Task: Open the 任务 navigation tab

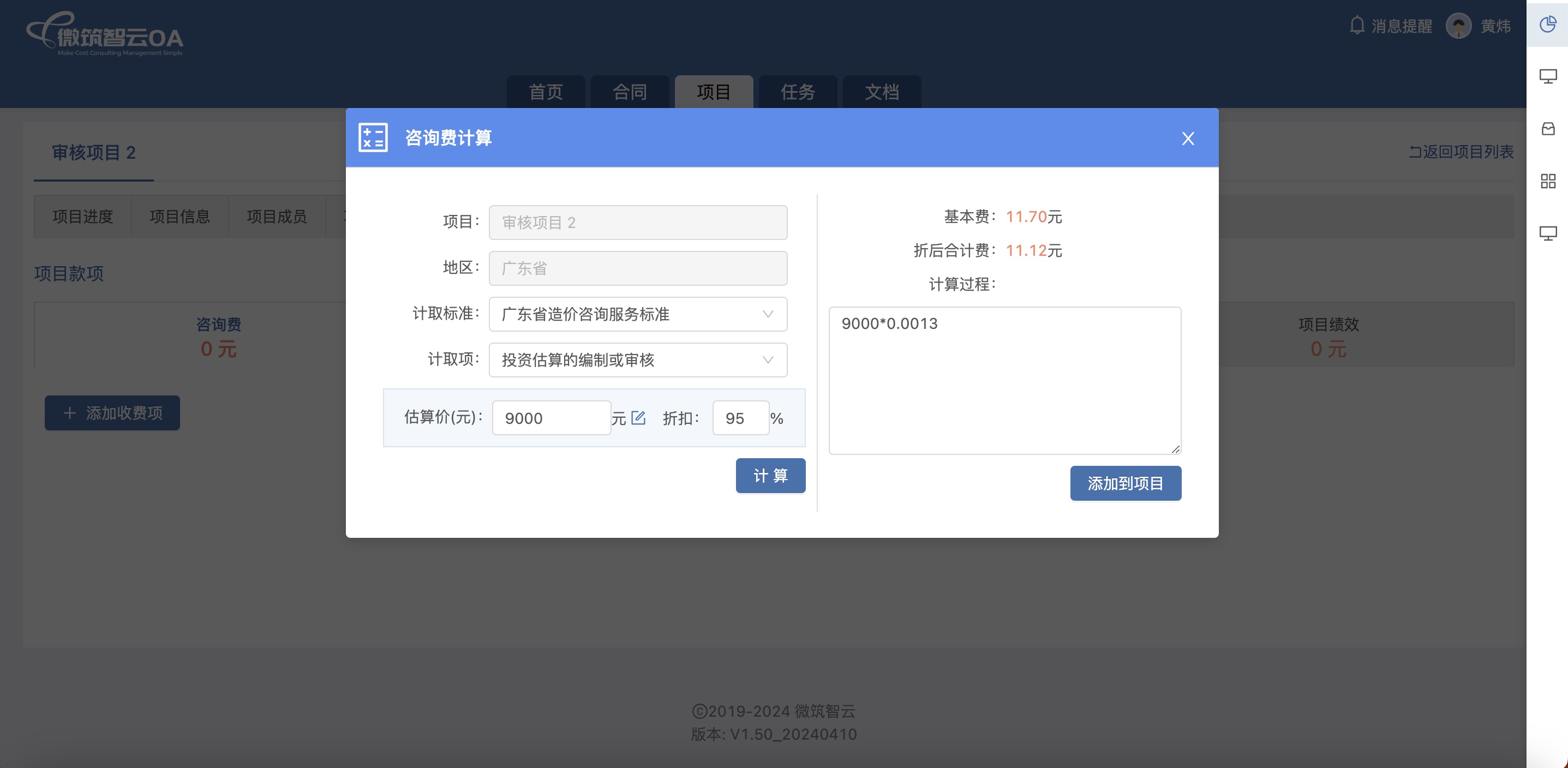Action: [798, 92]
